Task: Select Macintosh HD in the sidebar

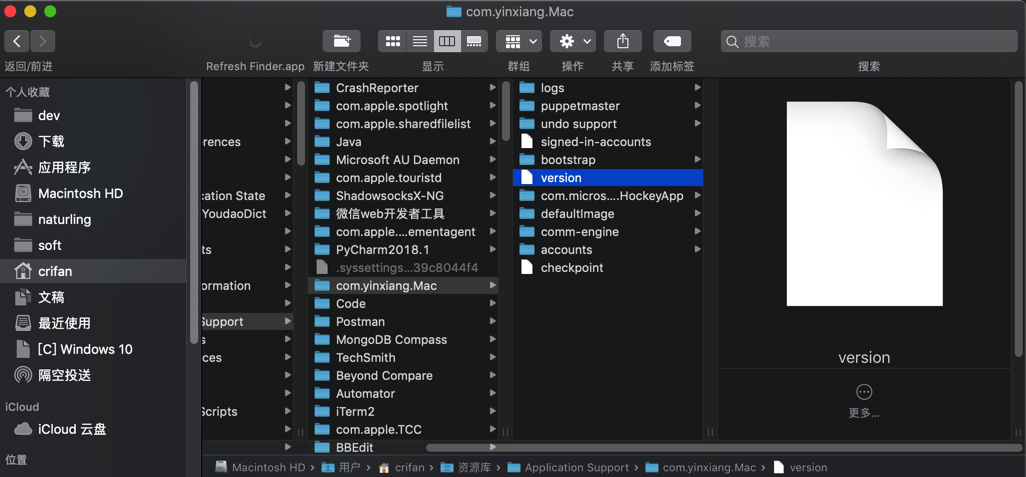Action: 93,193
